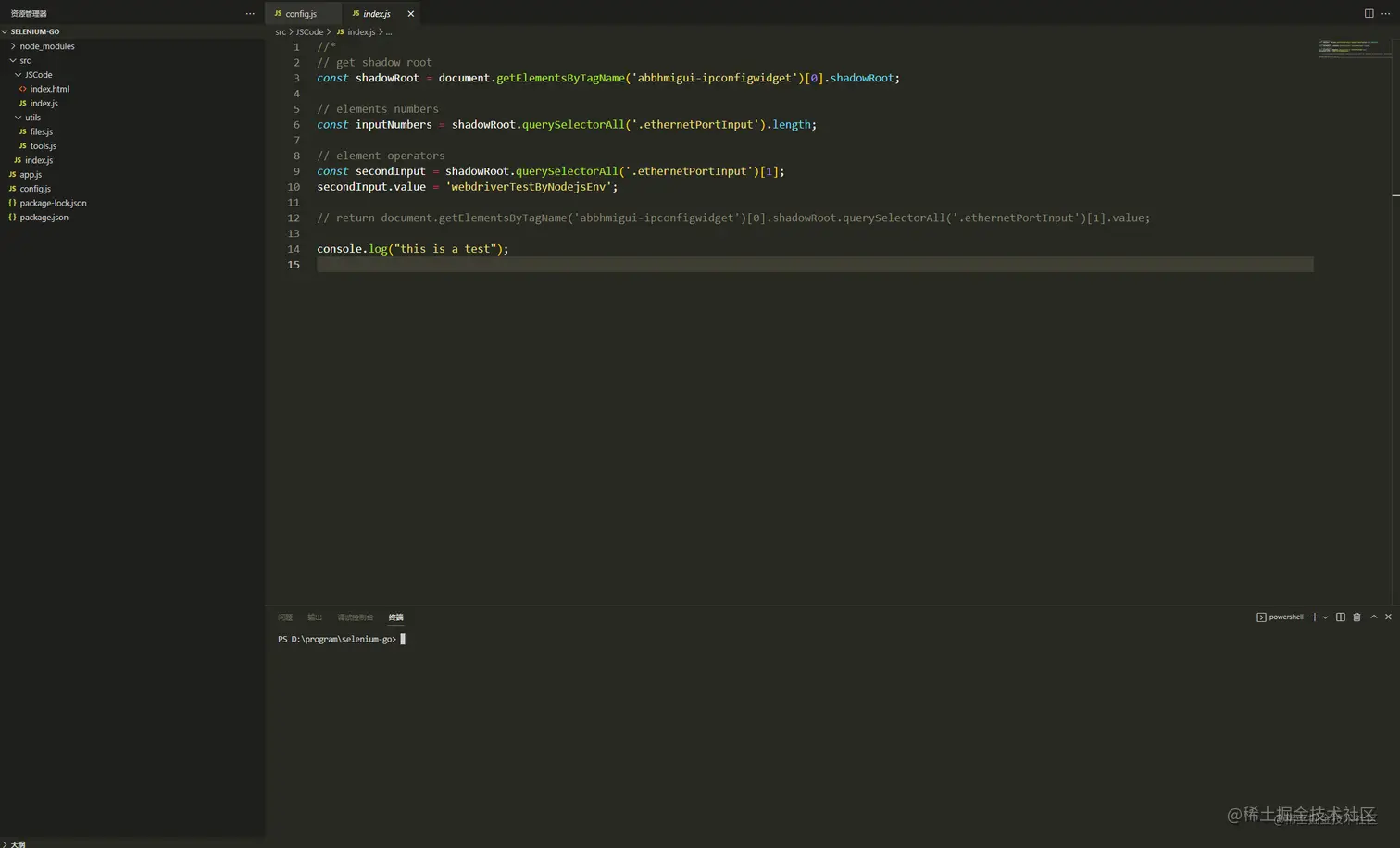Switch to the config.js editor tab

302,14
